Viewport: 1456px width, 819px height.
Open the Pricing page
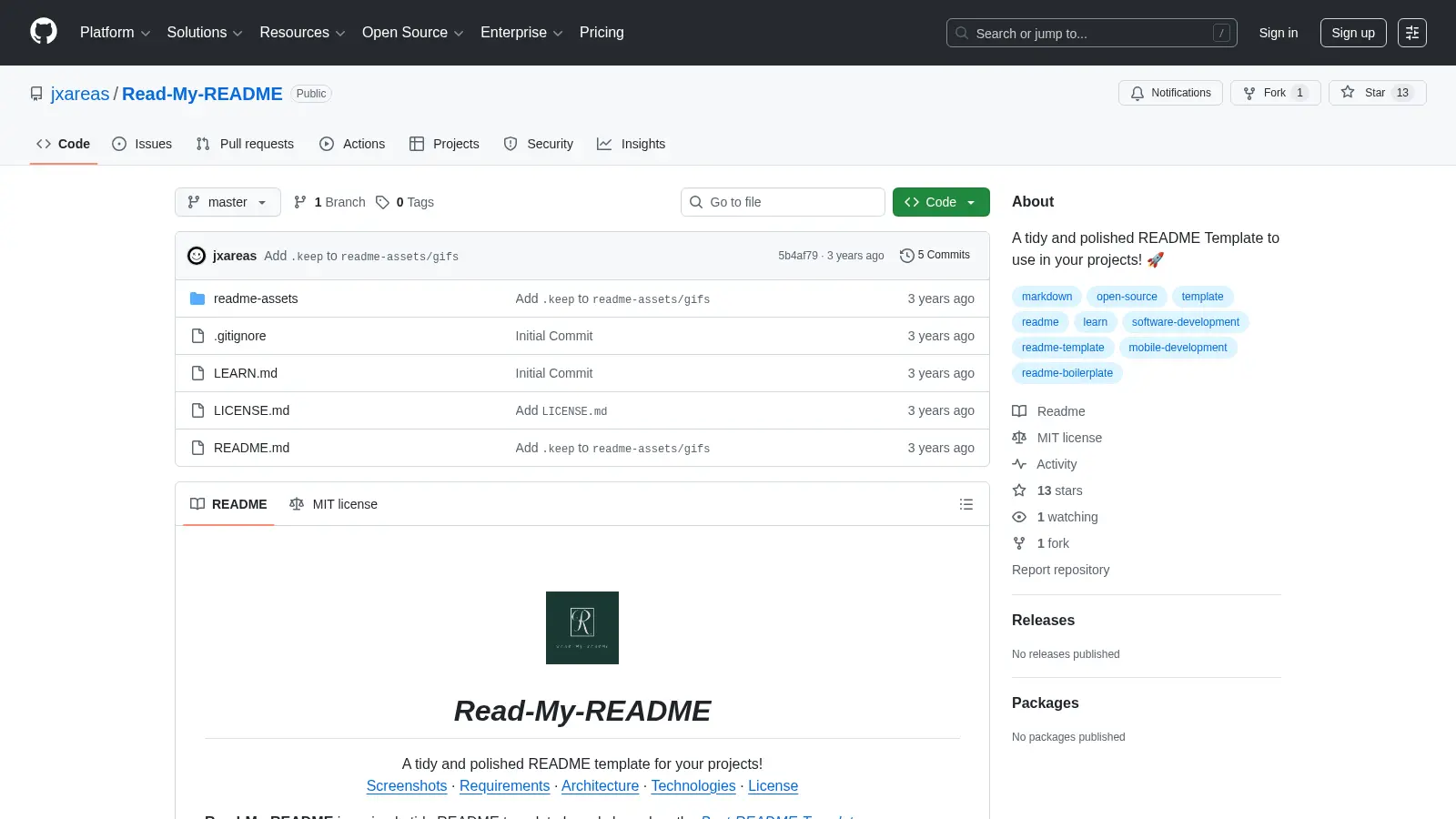[x=602, y=33]
